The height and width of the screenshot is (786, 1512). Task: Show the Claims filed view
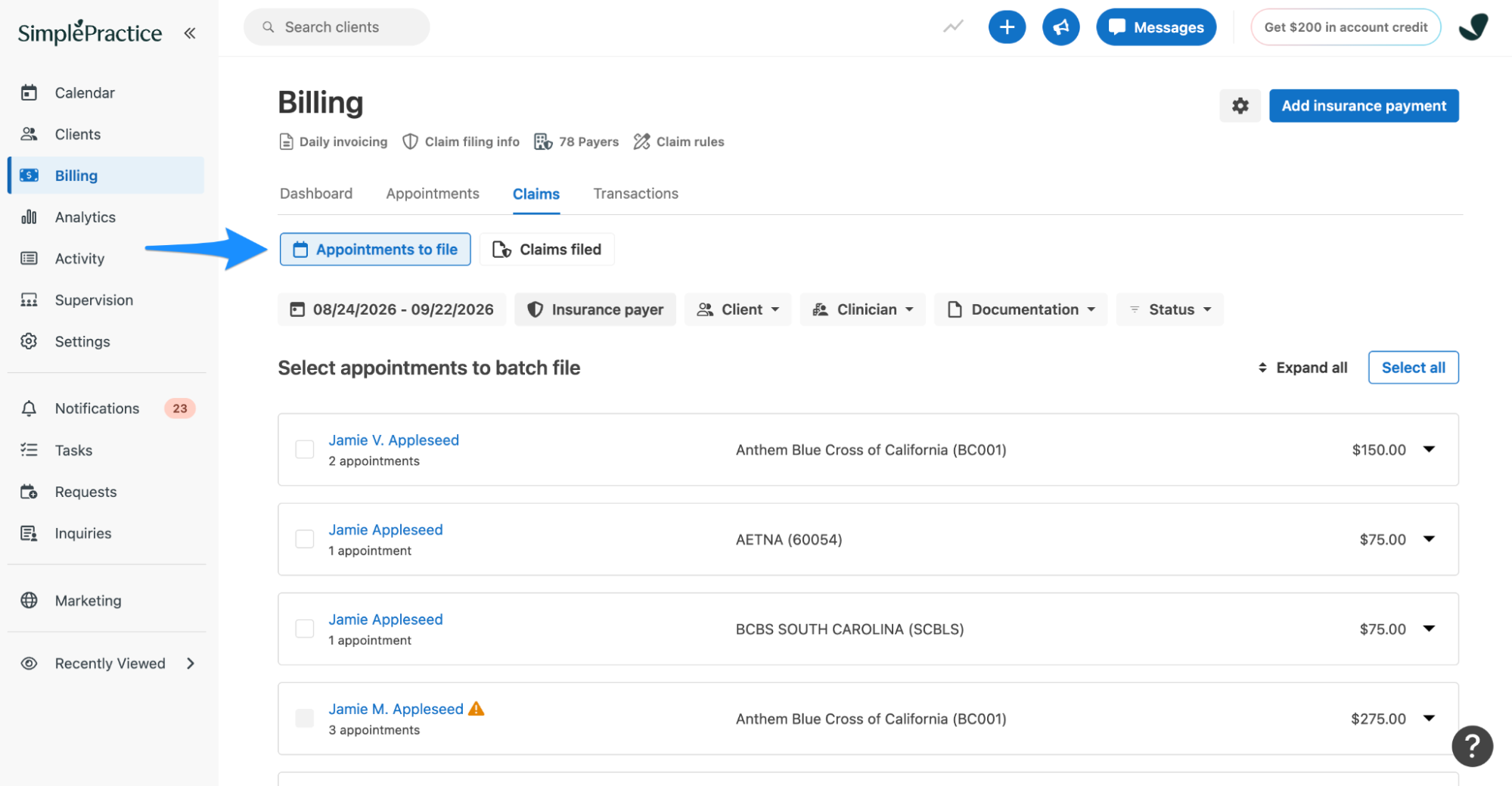pyautogui.click(x=547, y=250)
